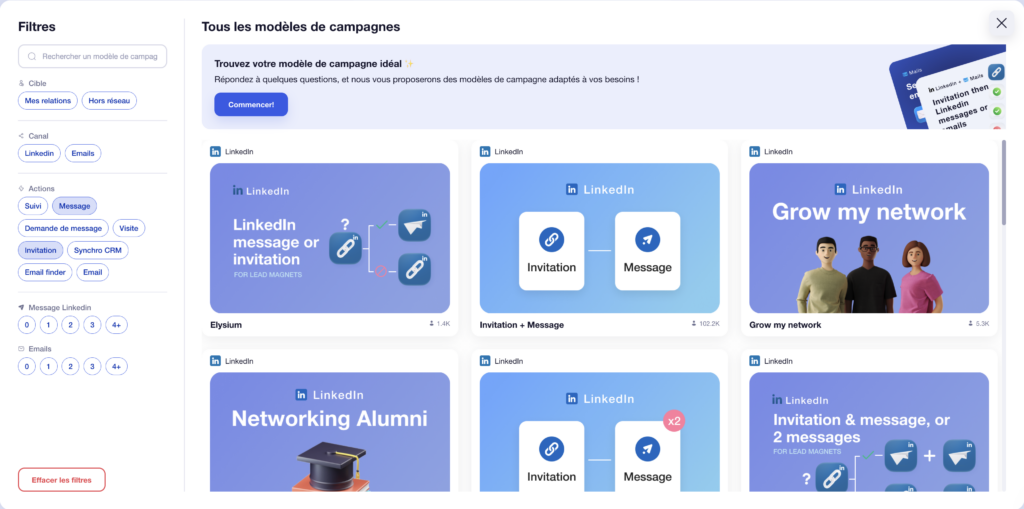
Task: Click the user count icon beside Elysium
Action: 431,324
